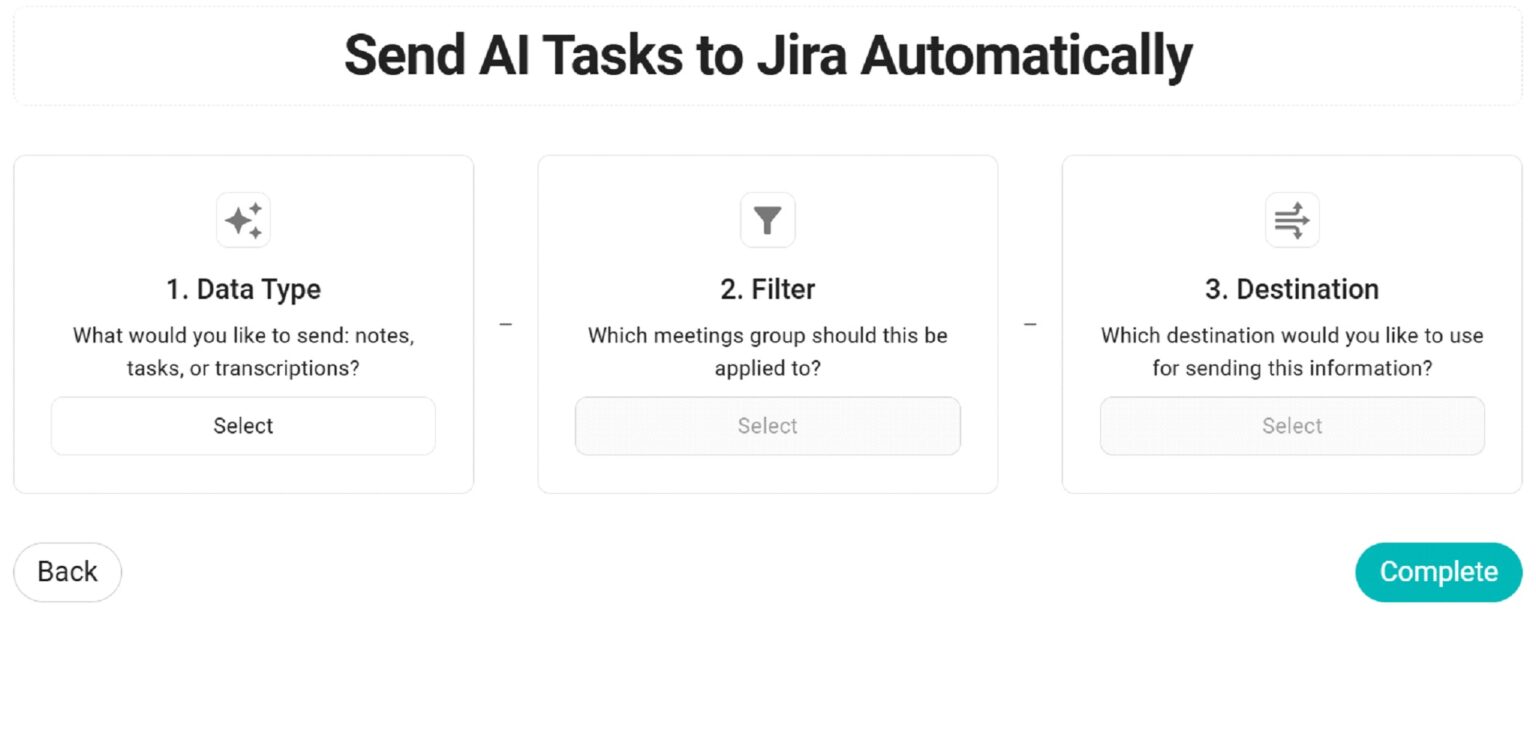This screenshot has width=1536, height=739.
Task: Click the funnel icon on the Filter card
Action: point(767,220)
